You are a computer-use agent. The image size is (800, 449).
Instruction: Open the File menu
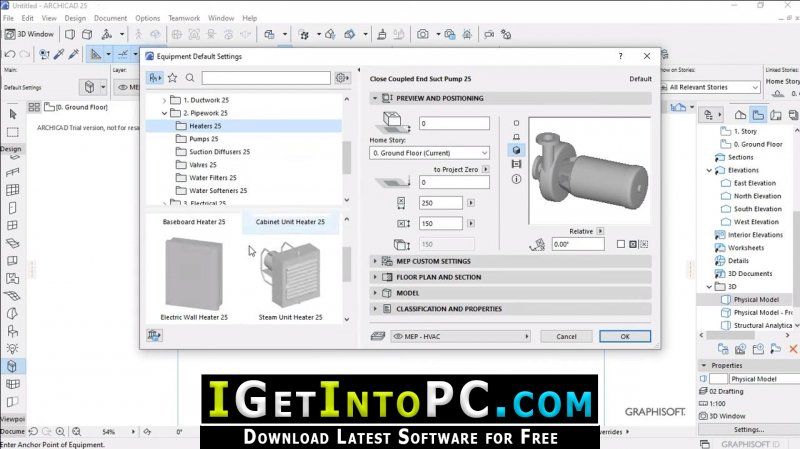[x=8, y=18]
